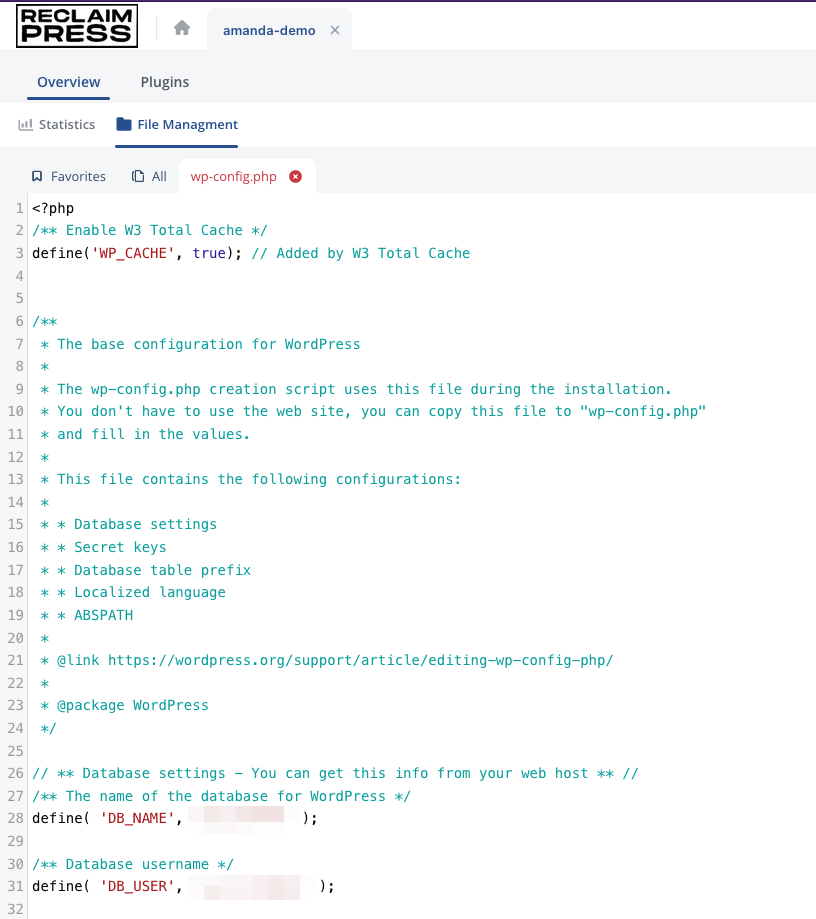
Task: Select the wp-config.php file tab
Action: point(233,176)
